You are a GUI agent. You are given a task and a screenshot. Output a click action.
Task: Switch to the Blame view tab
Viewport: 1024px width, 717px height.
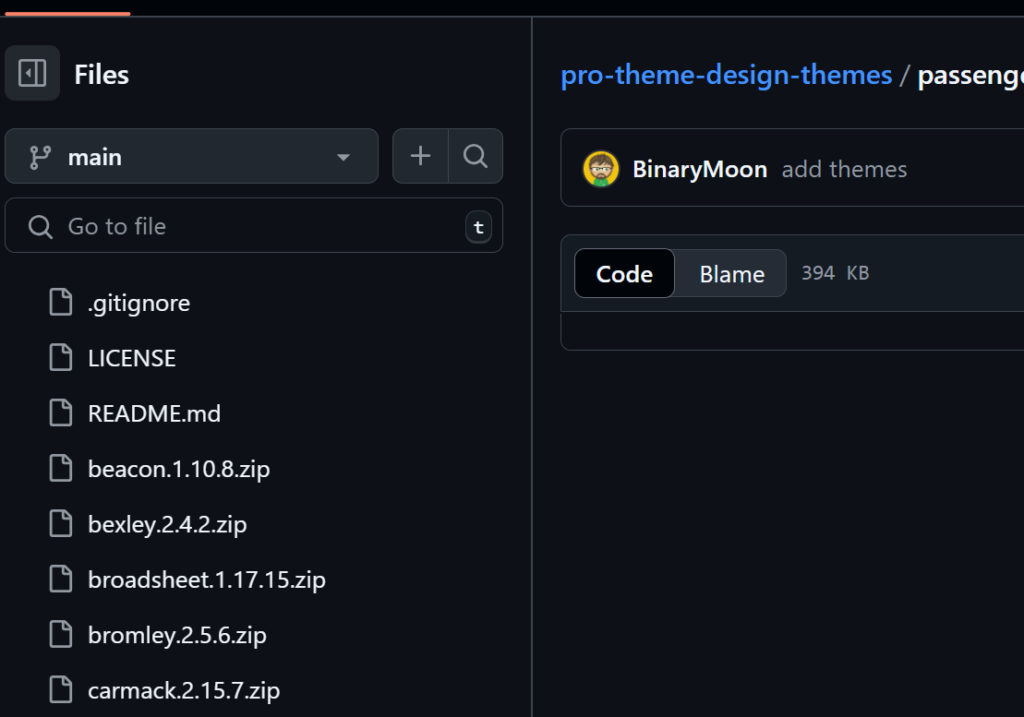tap(731, 274)
